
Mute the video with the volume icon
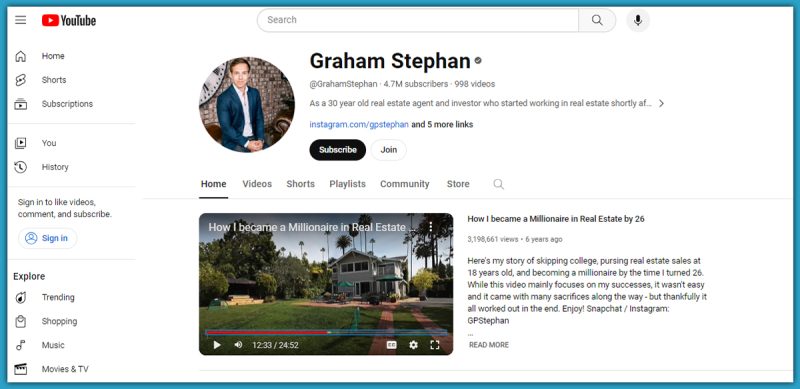click(x=238, y=345)
